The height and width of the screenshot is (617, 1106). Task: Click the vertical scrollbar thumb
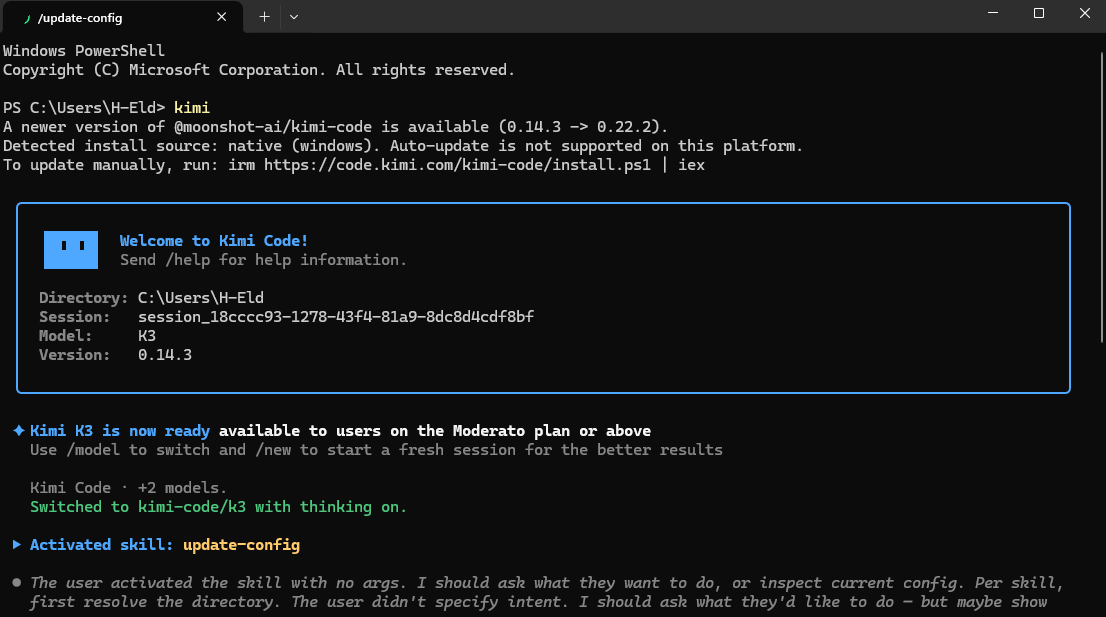pyautogui.click(x=1102, y=197)
